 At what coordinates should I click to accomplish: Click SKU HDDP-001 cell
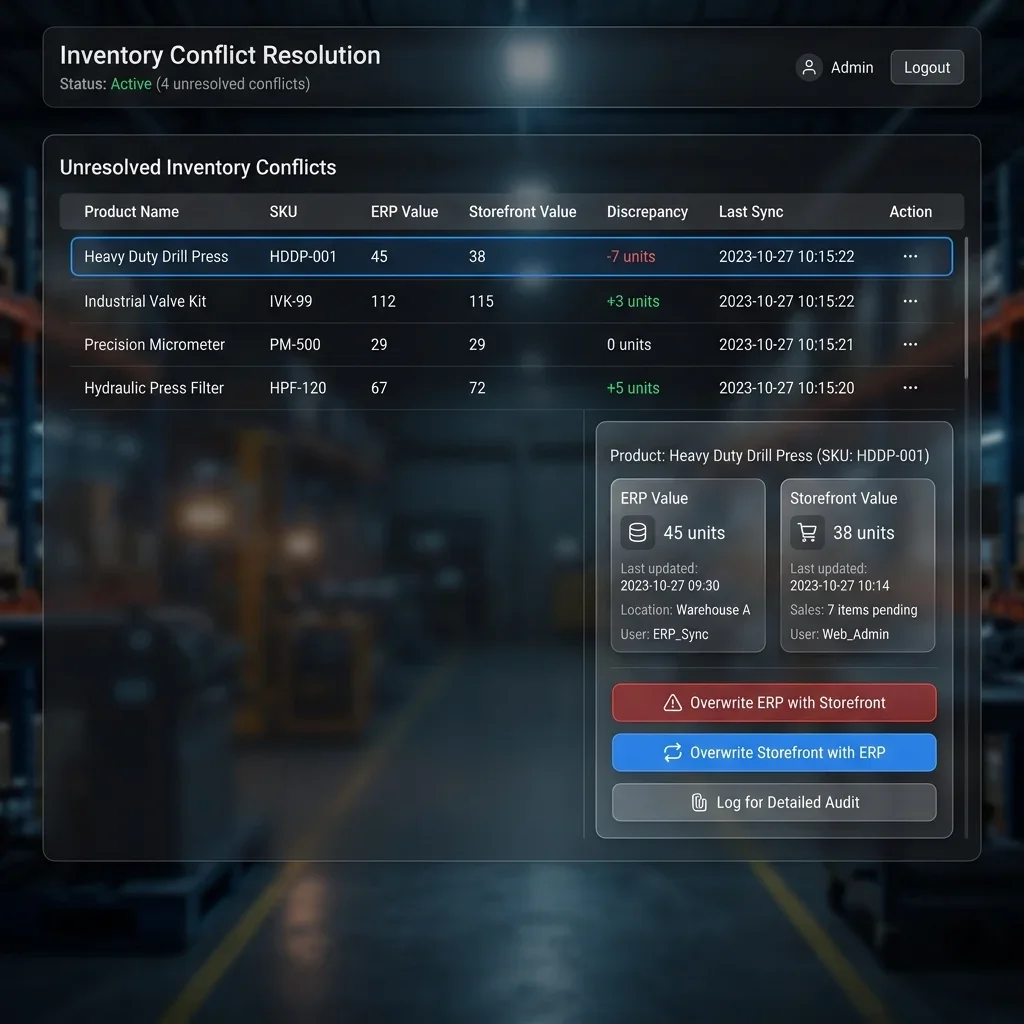[x=303, y=257]
